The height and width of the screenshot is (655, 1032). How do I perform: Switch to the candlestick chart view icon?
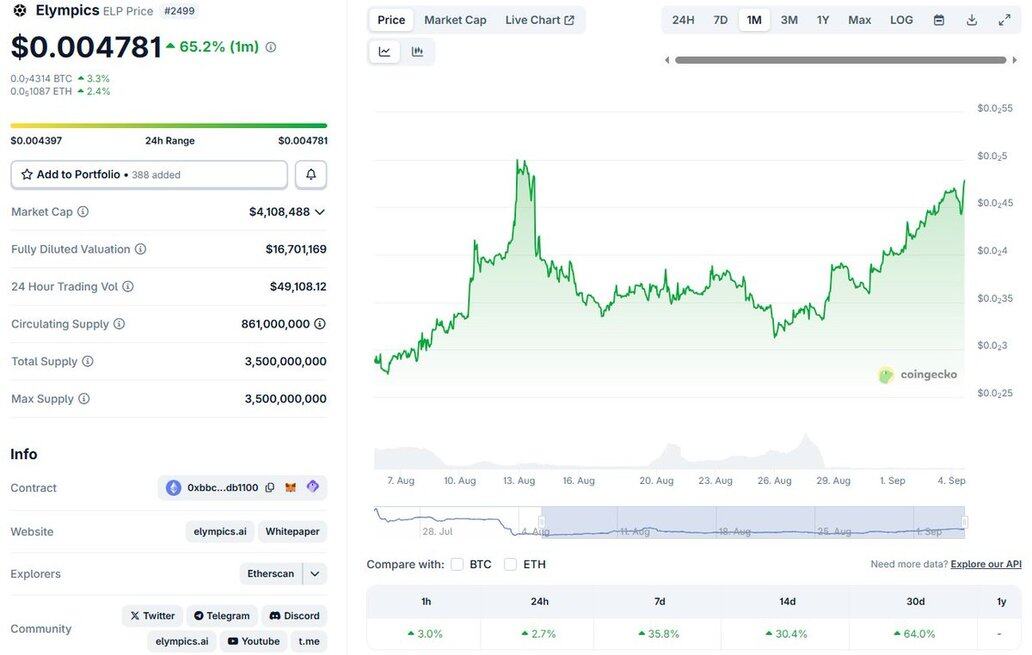[x=417, y=52]
